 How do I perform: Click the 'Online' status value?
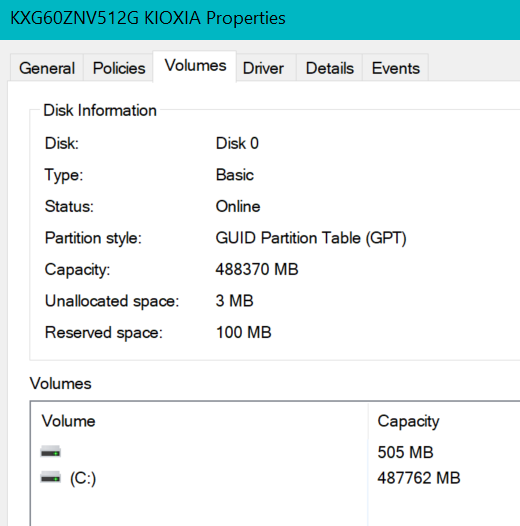pos(238,206)
